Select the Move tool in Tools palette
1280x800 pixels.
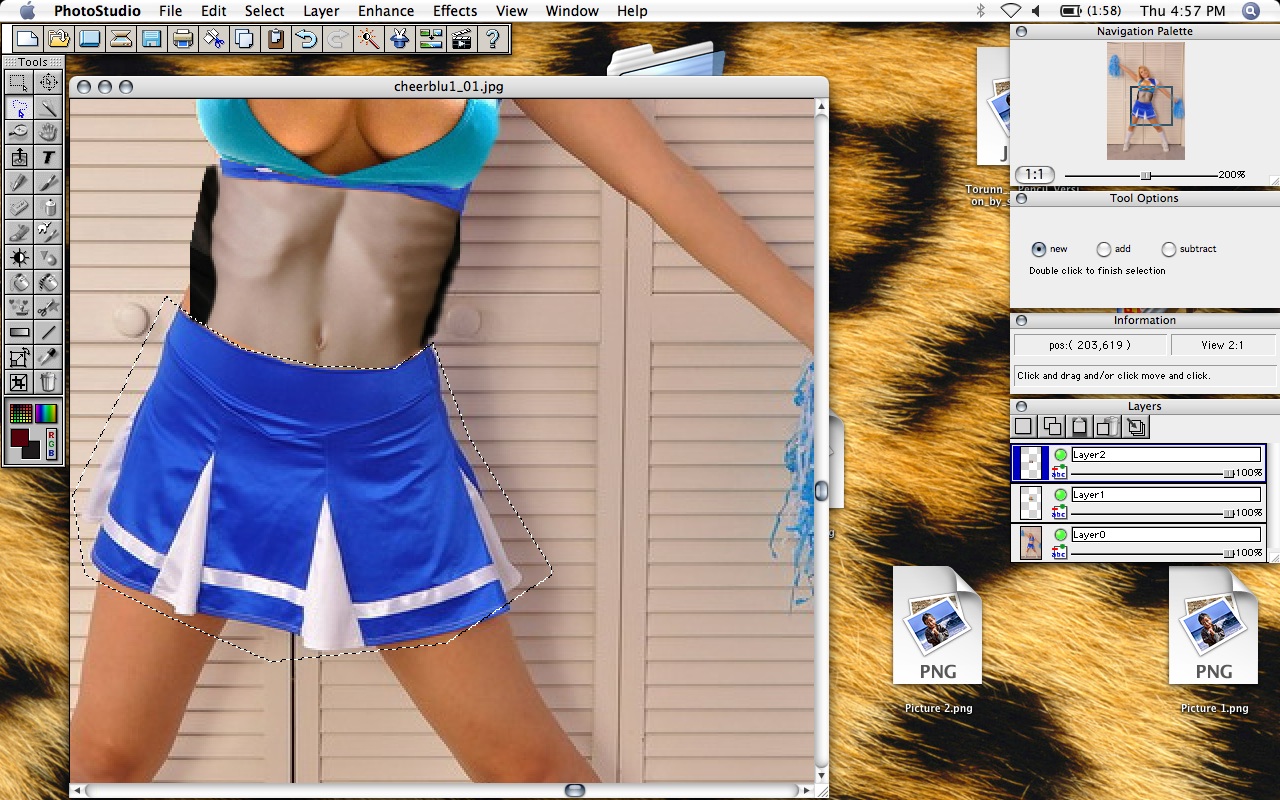[48, 82]
